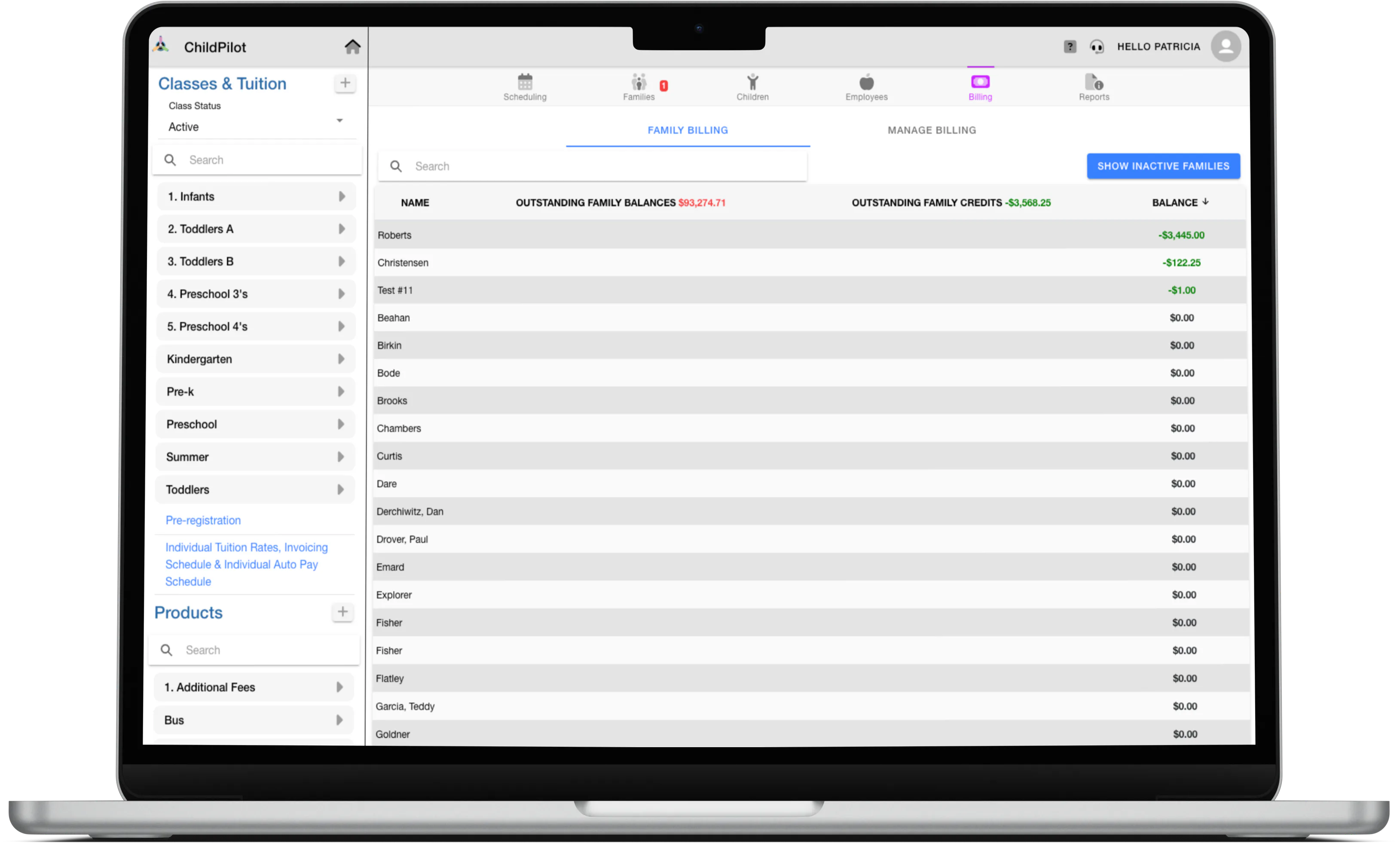This screenshot has width=1400, height=843.
Task: Go to the home page icon
Action: (352, 46)
